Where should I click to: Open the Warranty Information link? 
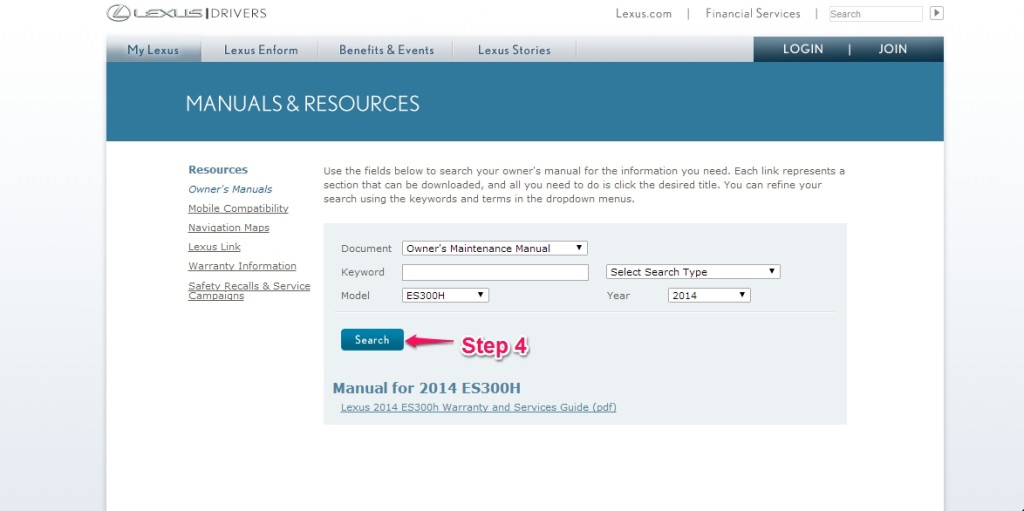(x=242, y=266)
